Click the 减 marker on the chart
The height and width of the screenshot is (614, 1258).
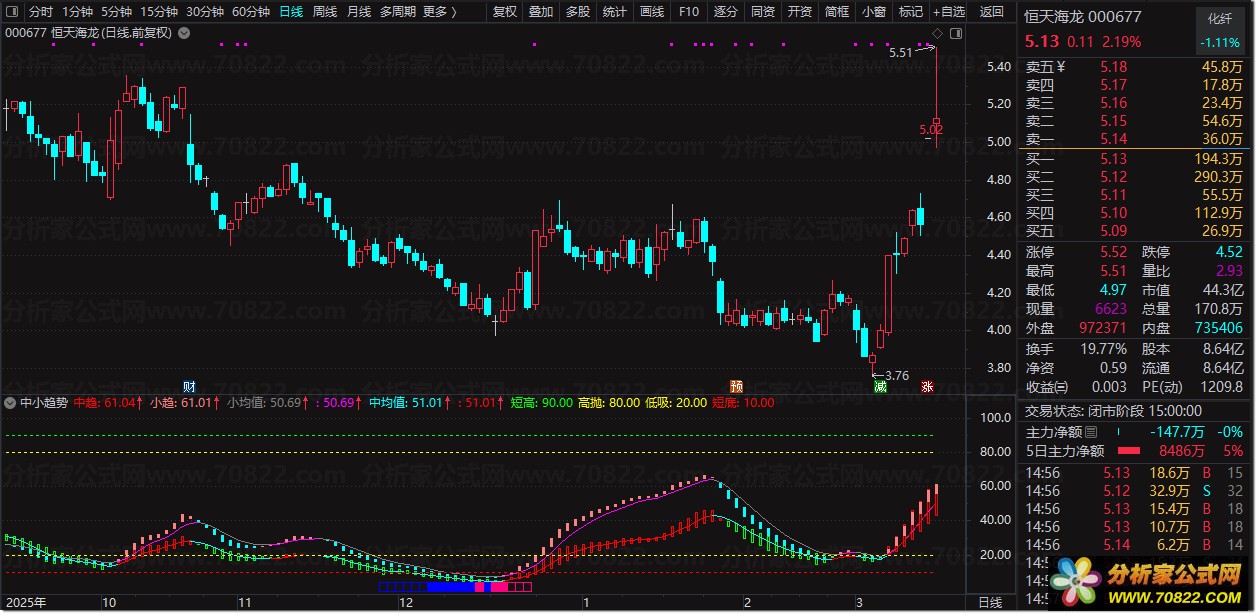point(880,386)
